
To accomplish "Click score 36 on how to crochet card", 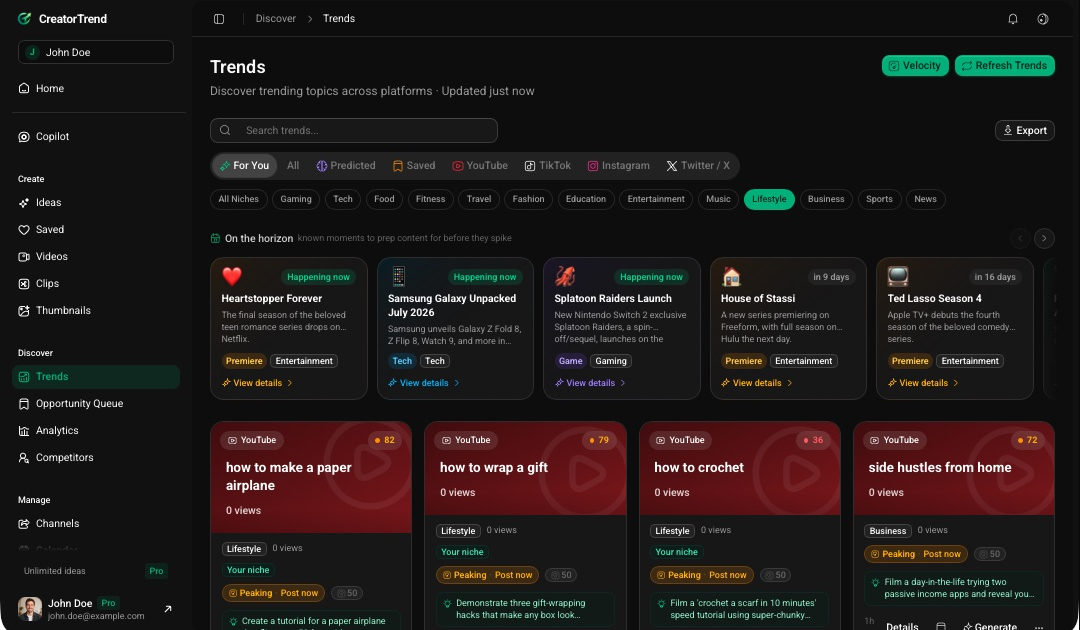I will [813, 440].
